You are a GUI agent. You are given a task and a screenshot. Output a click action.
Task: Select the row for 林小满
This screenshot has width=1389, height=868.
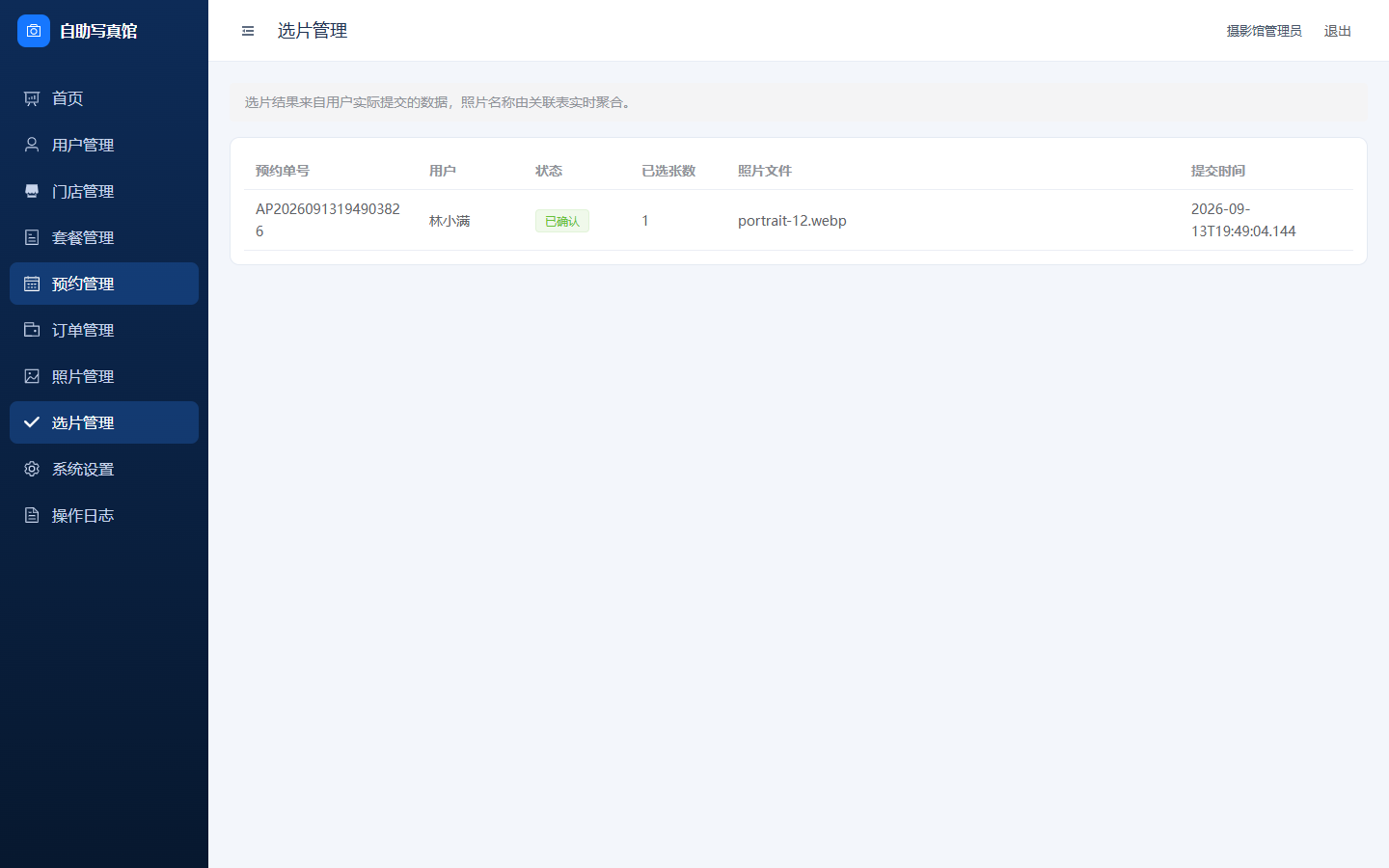coord(799,220)
